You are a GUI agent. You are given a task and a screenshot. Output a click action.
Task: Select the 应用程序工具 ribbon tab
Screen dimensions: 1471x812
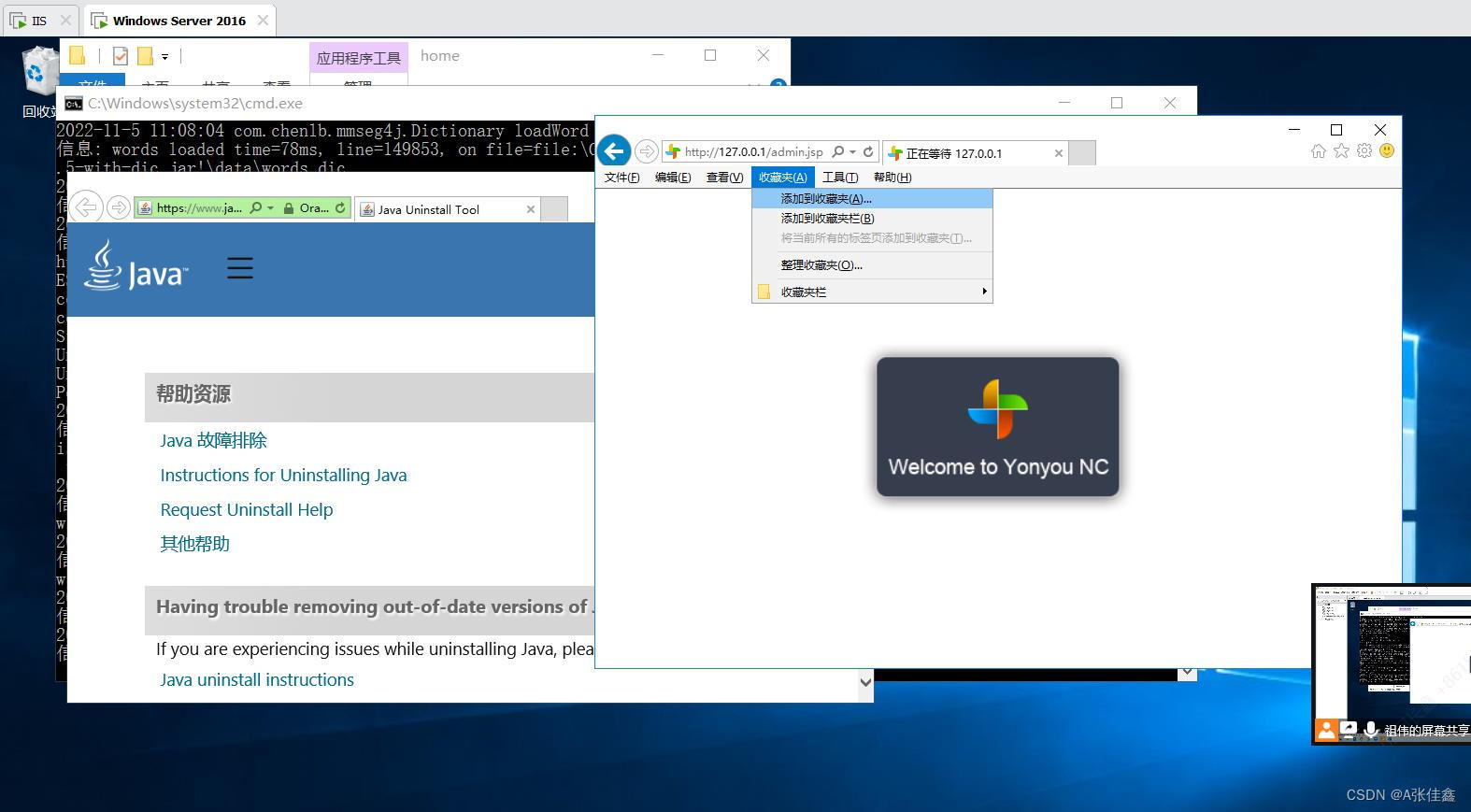[358, 58]
